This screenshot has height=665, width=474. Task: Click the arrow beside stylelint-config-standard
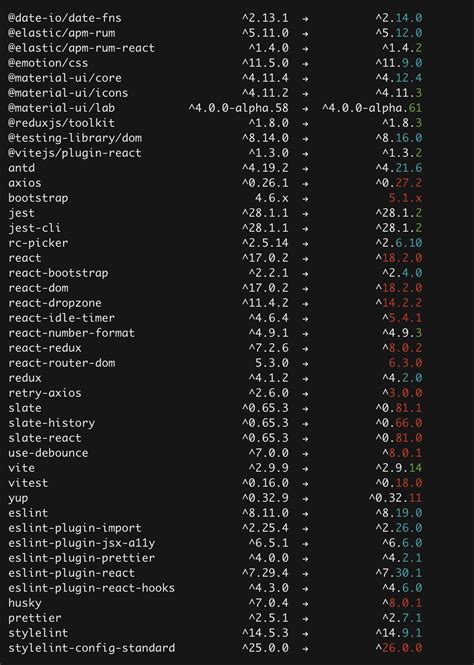point(305,648)
